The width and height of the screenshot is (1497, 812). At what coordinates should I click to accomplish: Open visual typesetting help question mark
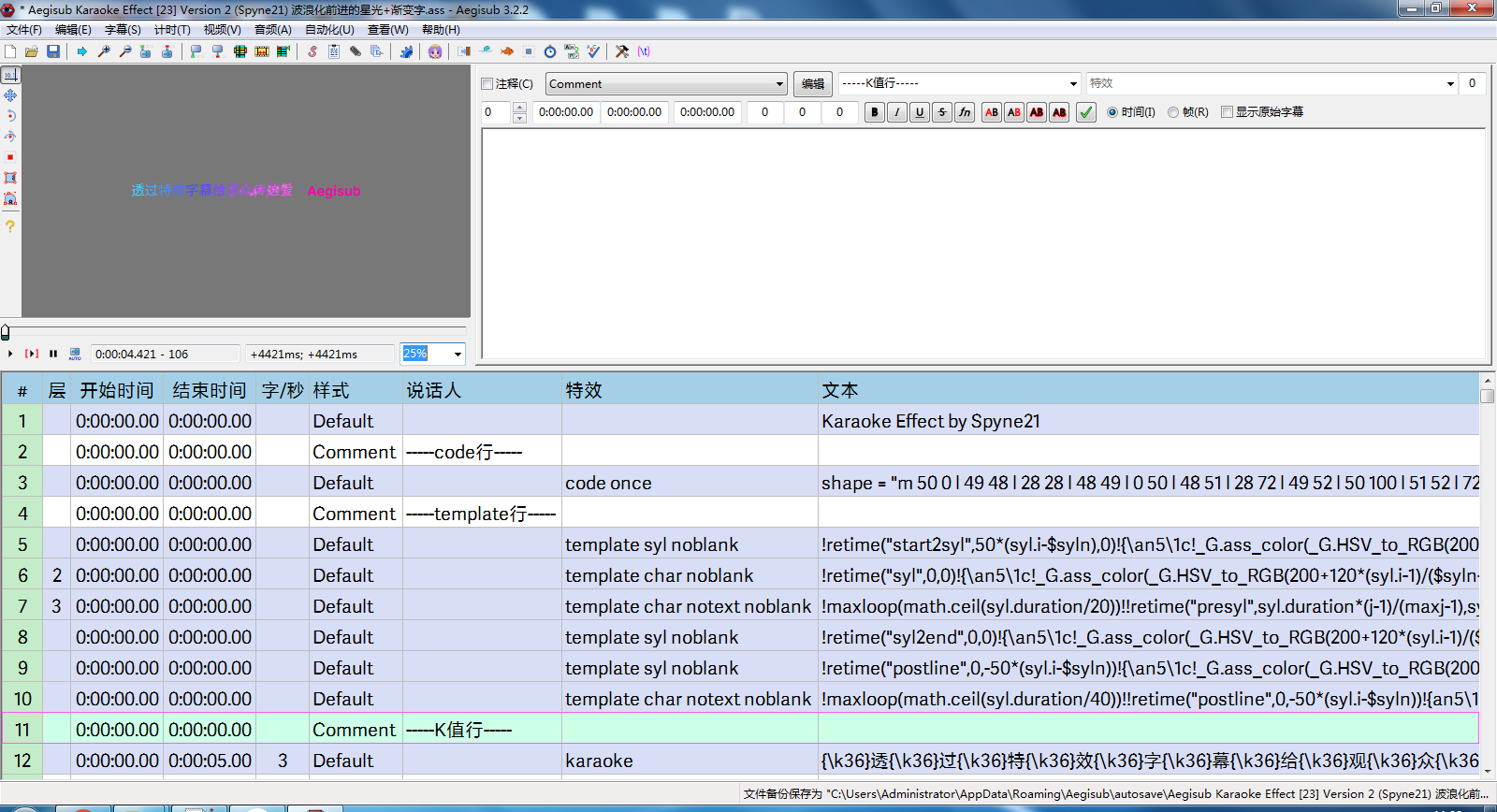click(x=10, y=226)
